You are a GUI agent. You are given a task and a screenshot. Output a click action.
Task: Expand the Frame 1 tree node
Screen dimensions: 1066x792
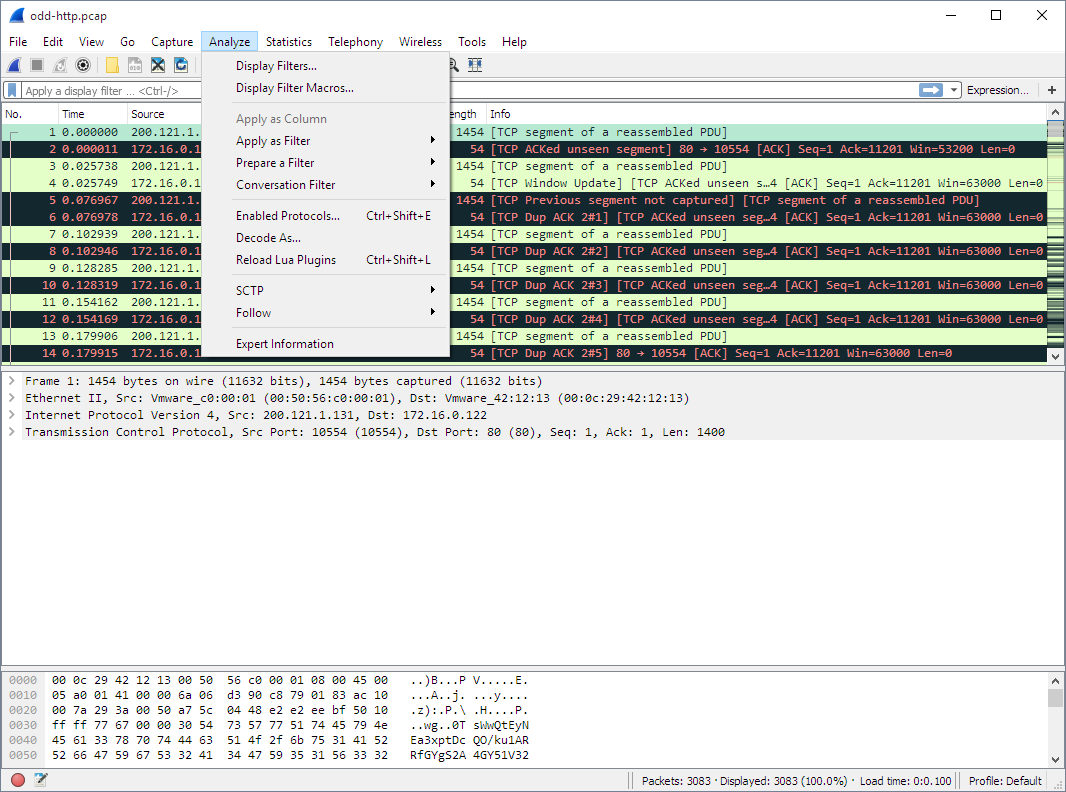tap(11, 381)
